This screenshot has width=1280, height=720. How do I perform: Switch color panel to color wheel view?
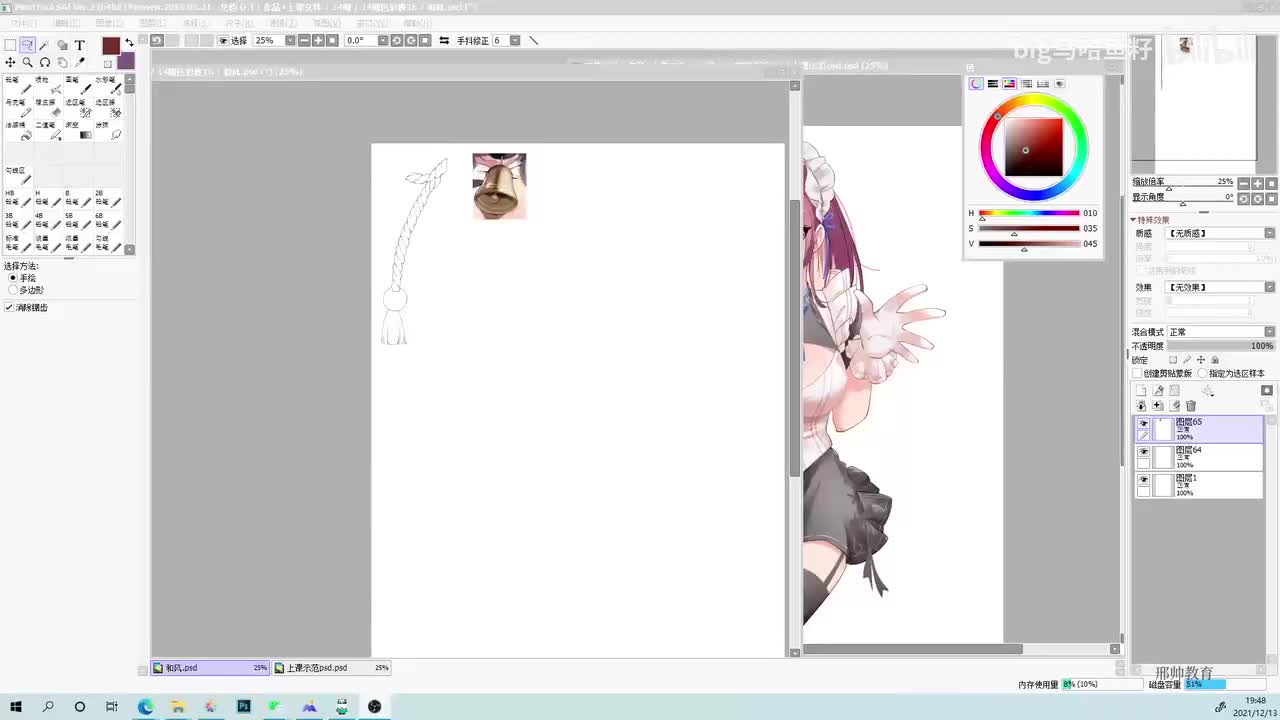click(x=976, y=84)
